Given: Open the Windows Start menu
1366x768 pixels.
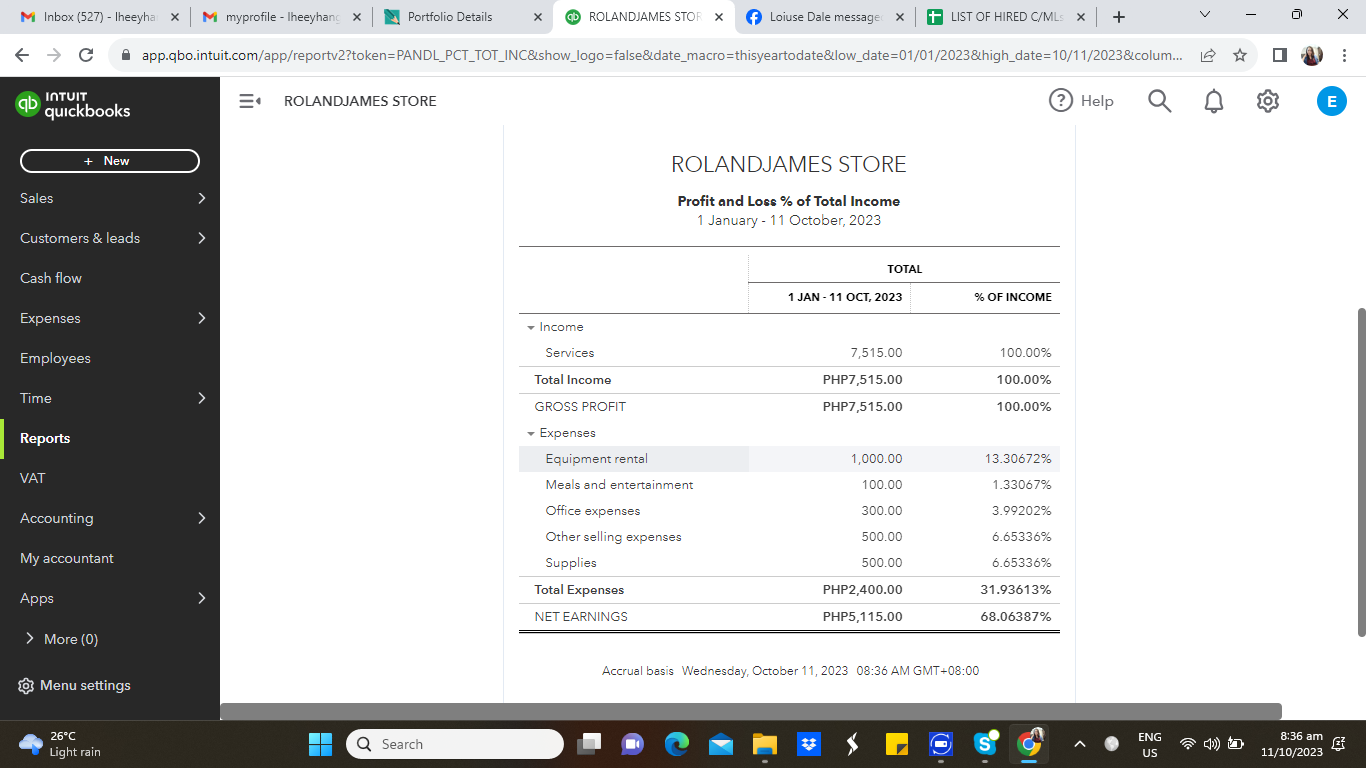Looking at the screenshot, I should 320,744.
